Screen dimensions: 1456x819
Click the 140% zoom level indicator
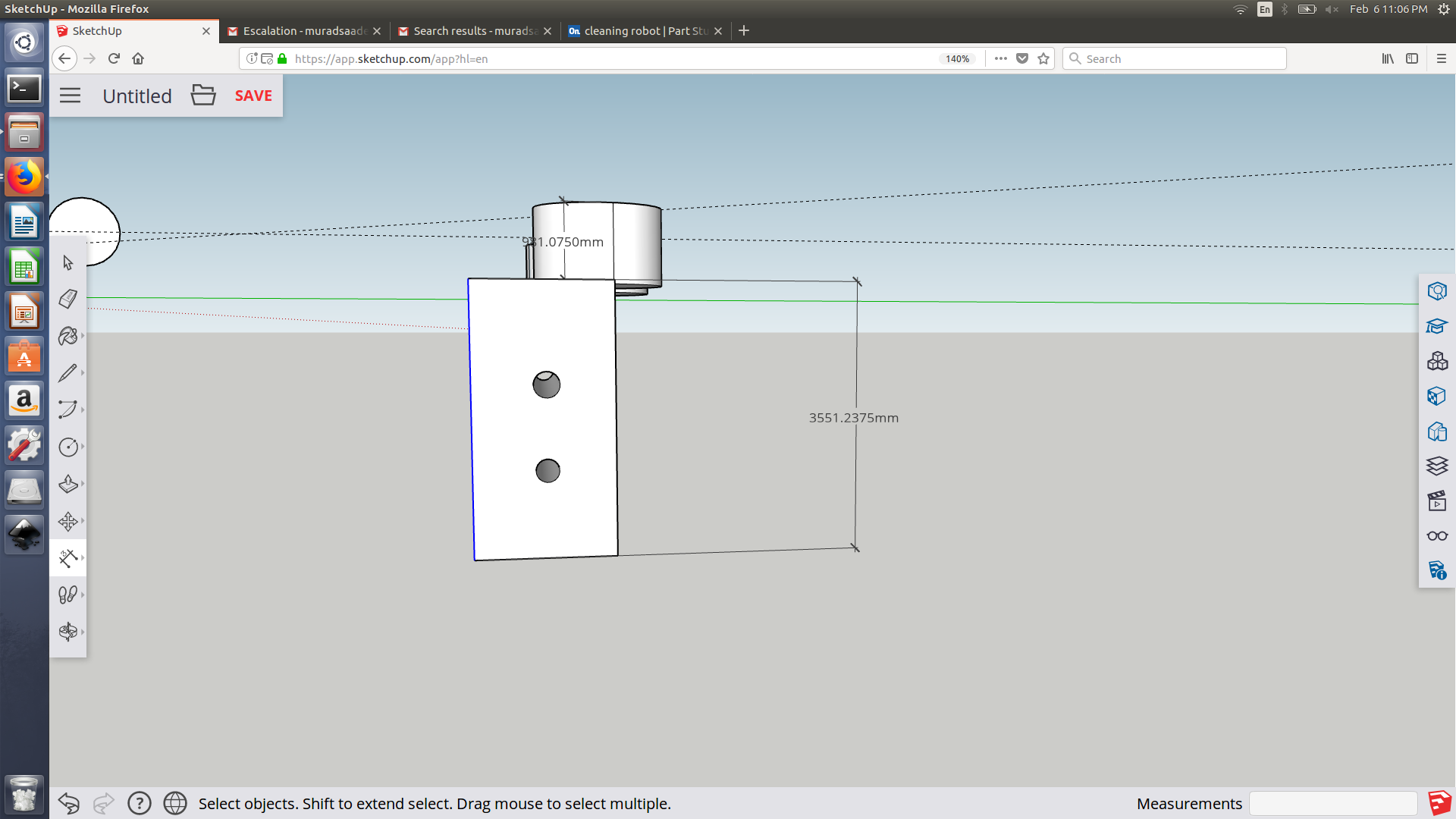[957, 58]
